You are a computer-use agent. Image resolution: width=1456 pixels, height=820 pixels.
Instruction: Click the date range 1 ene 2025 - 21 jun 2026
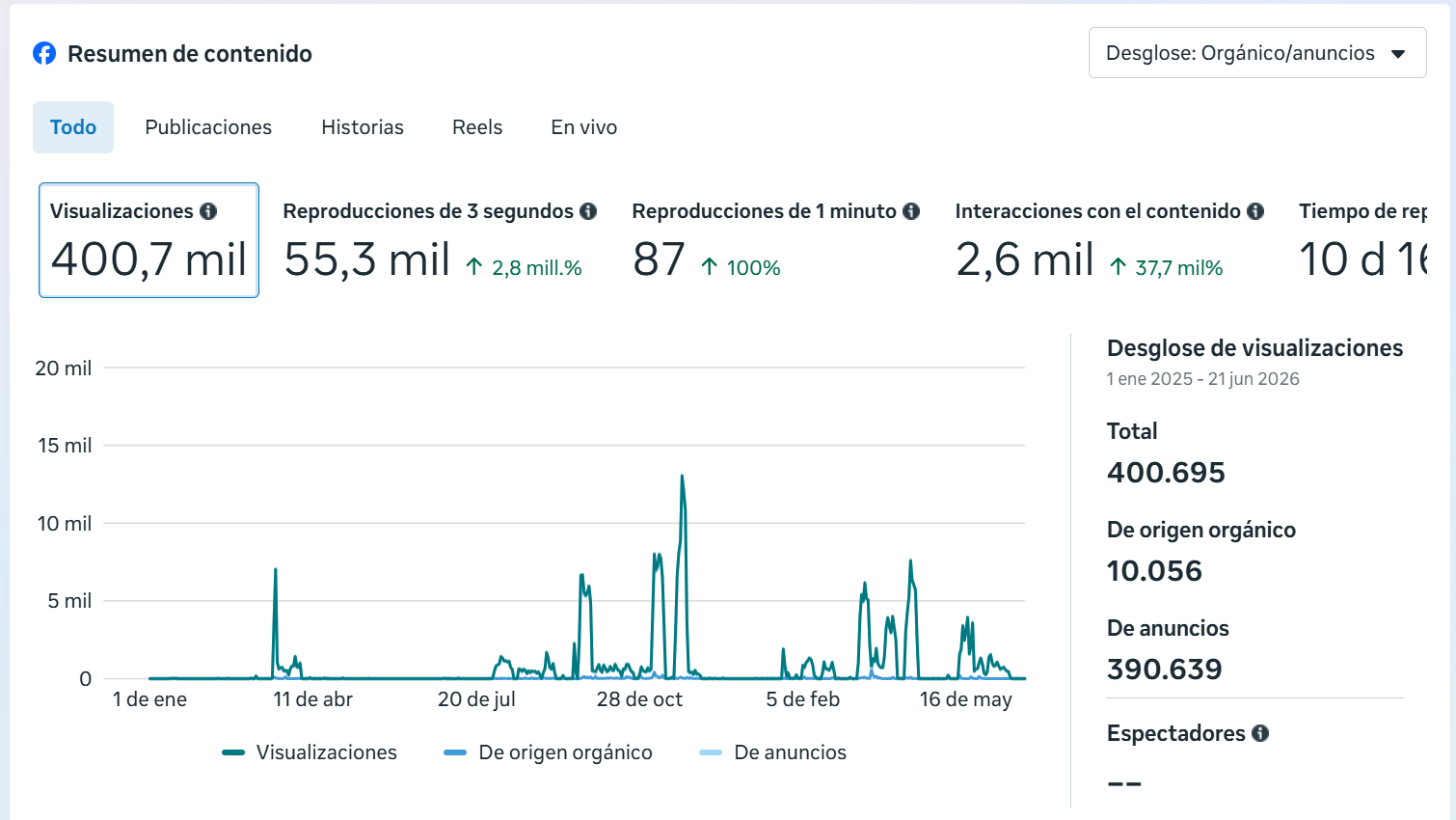point(1203,379)
